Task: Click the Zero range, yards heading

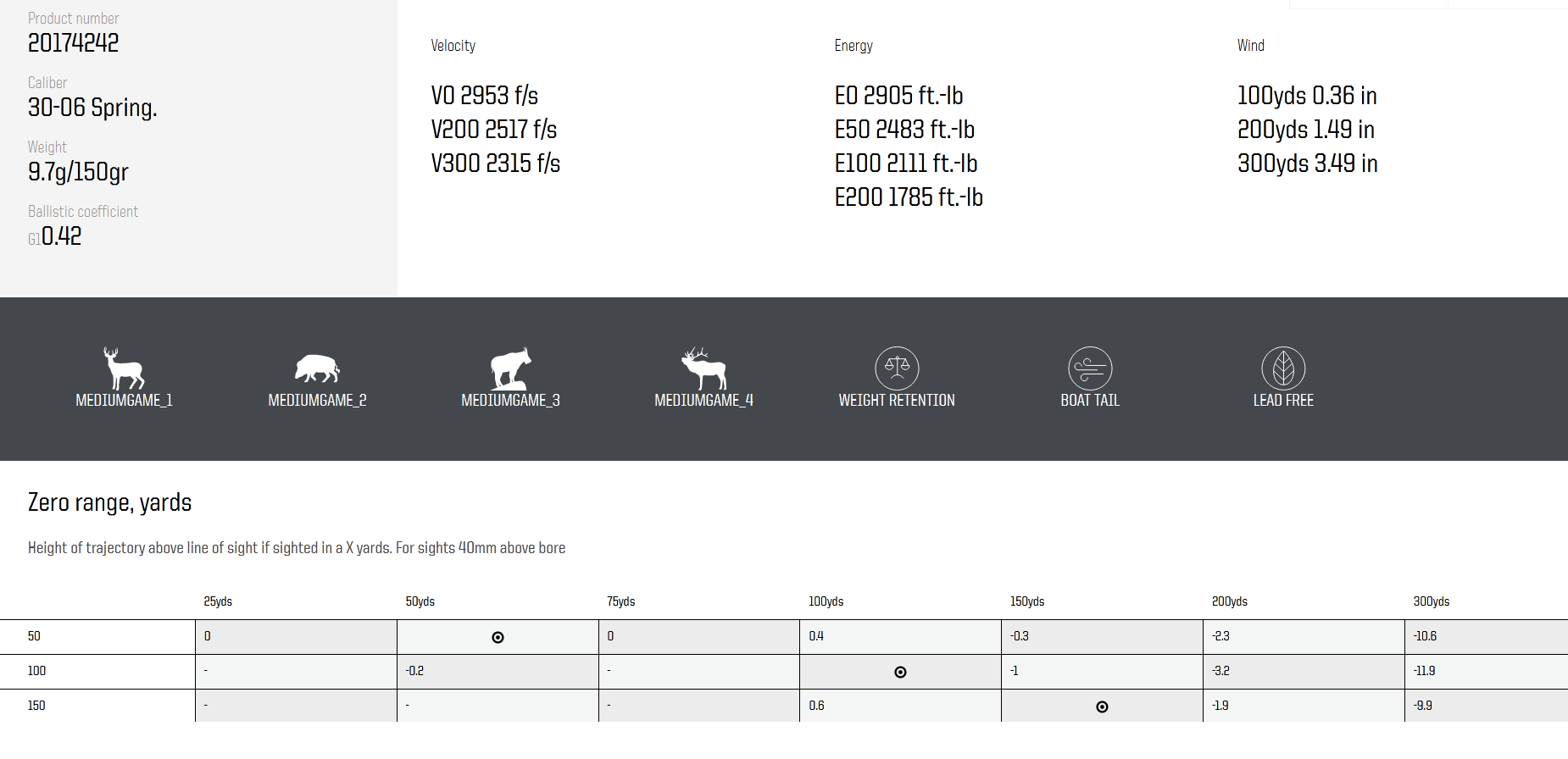Action: tap(110, 503)
